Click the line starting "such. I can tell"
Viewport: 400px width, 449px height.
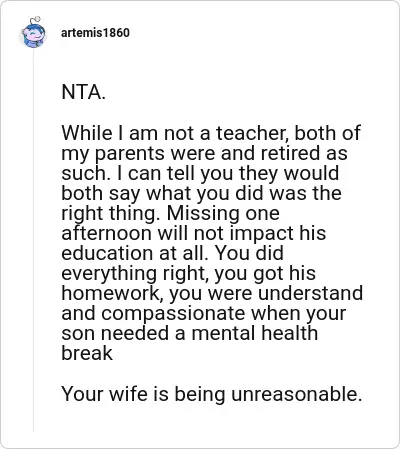coord(200,174)
